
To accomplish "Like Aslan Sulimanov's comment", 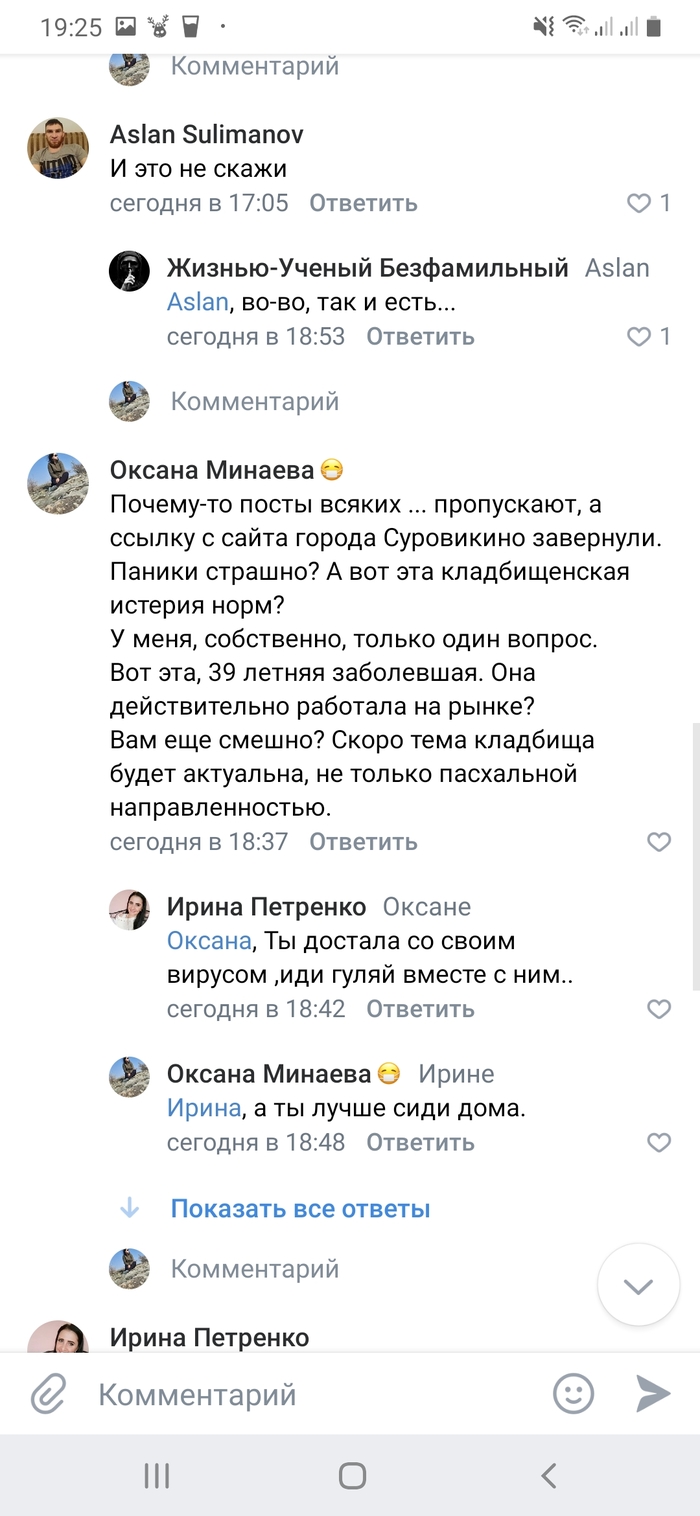I will (x=640, y=204).
